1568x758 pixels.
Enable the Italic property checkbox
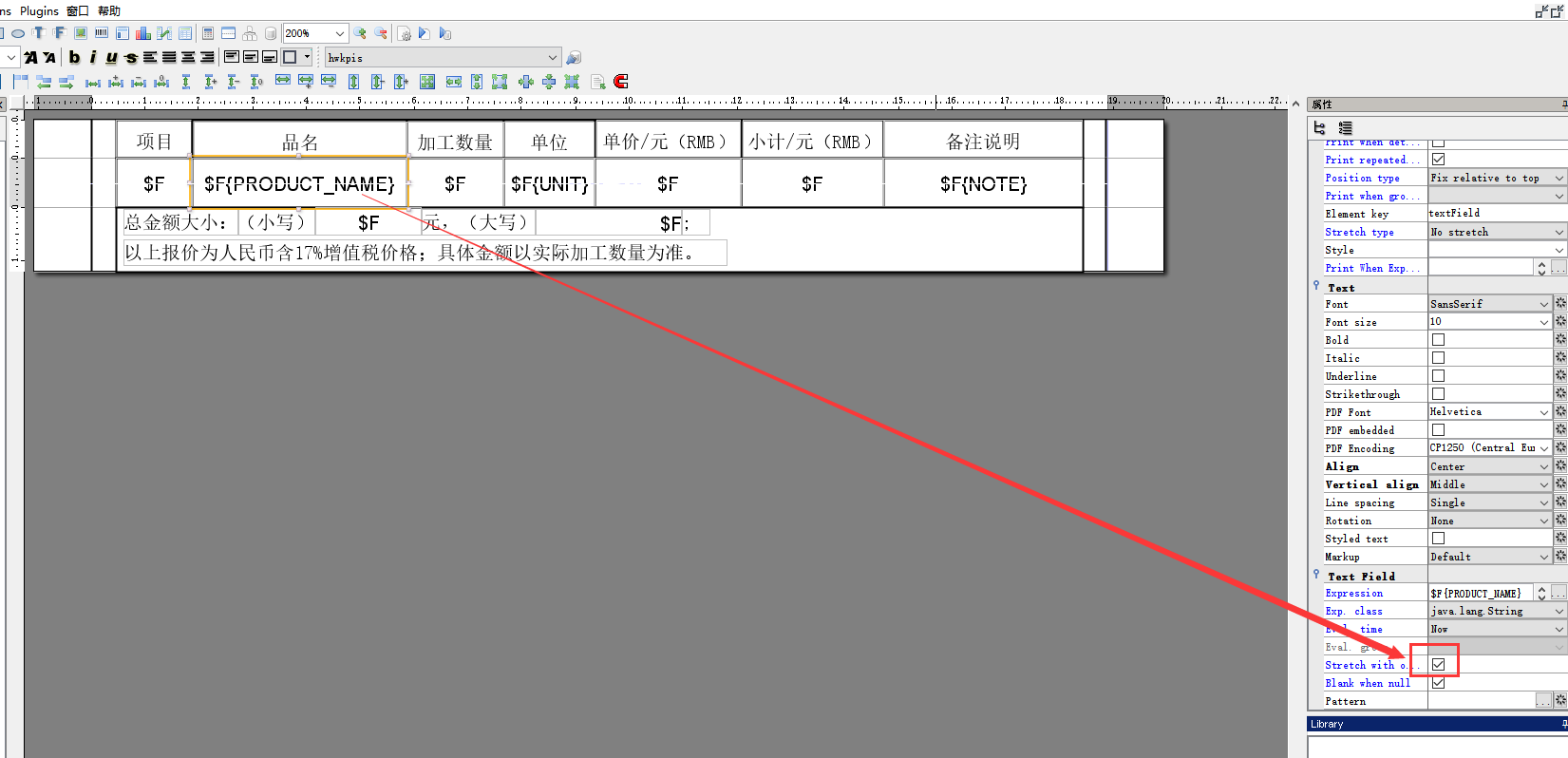pyautogui.click(x=1438, y=357)
